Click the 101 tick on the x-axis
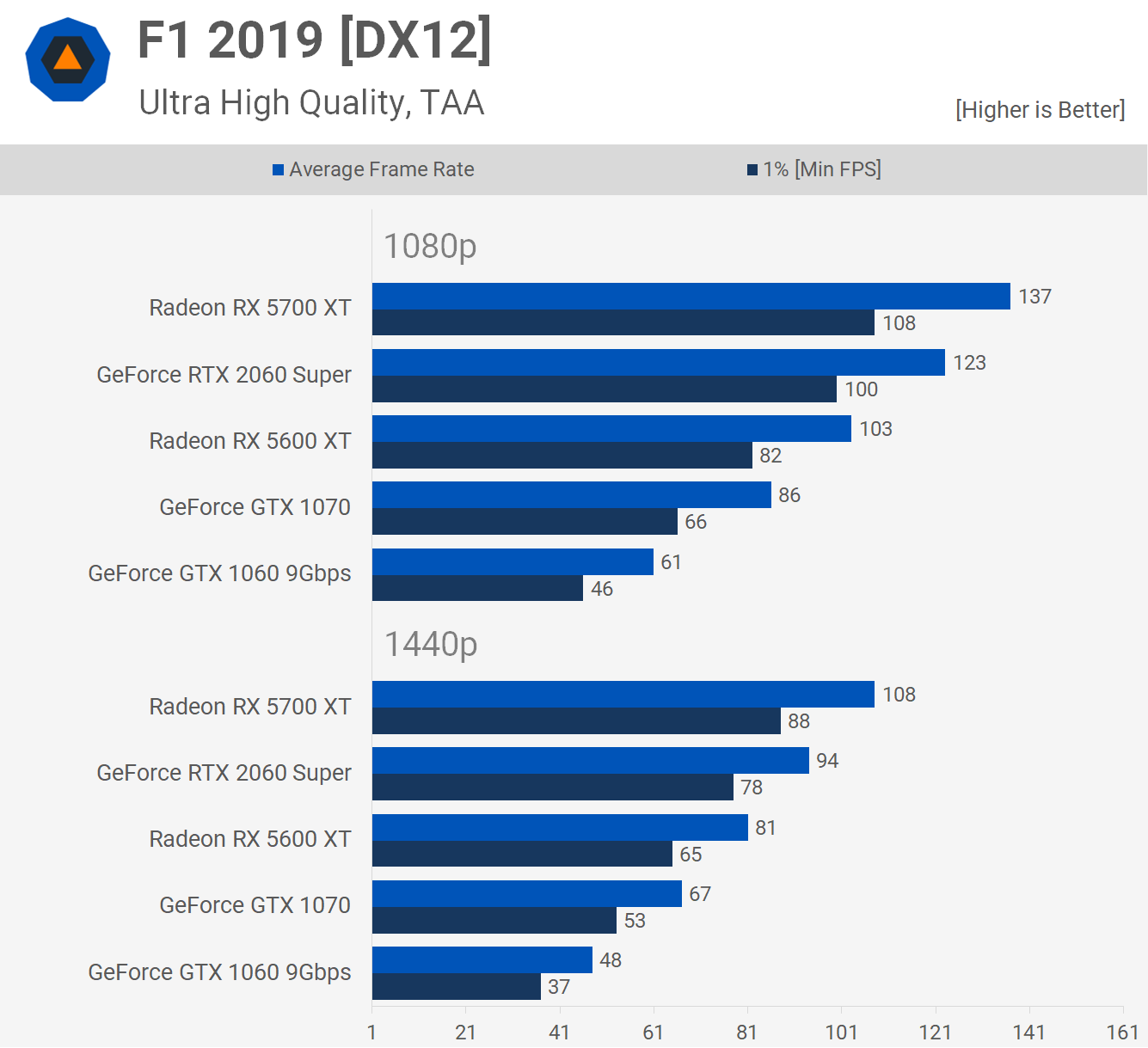This screenshot has height=1048, width=1148. (841, 1032)
